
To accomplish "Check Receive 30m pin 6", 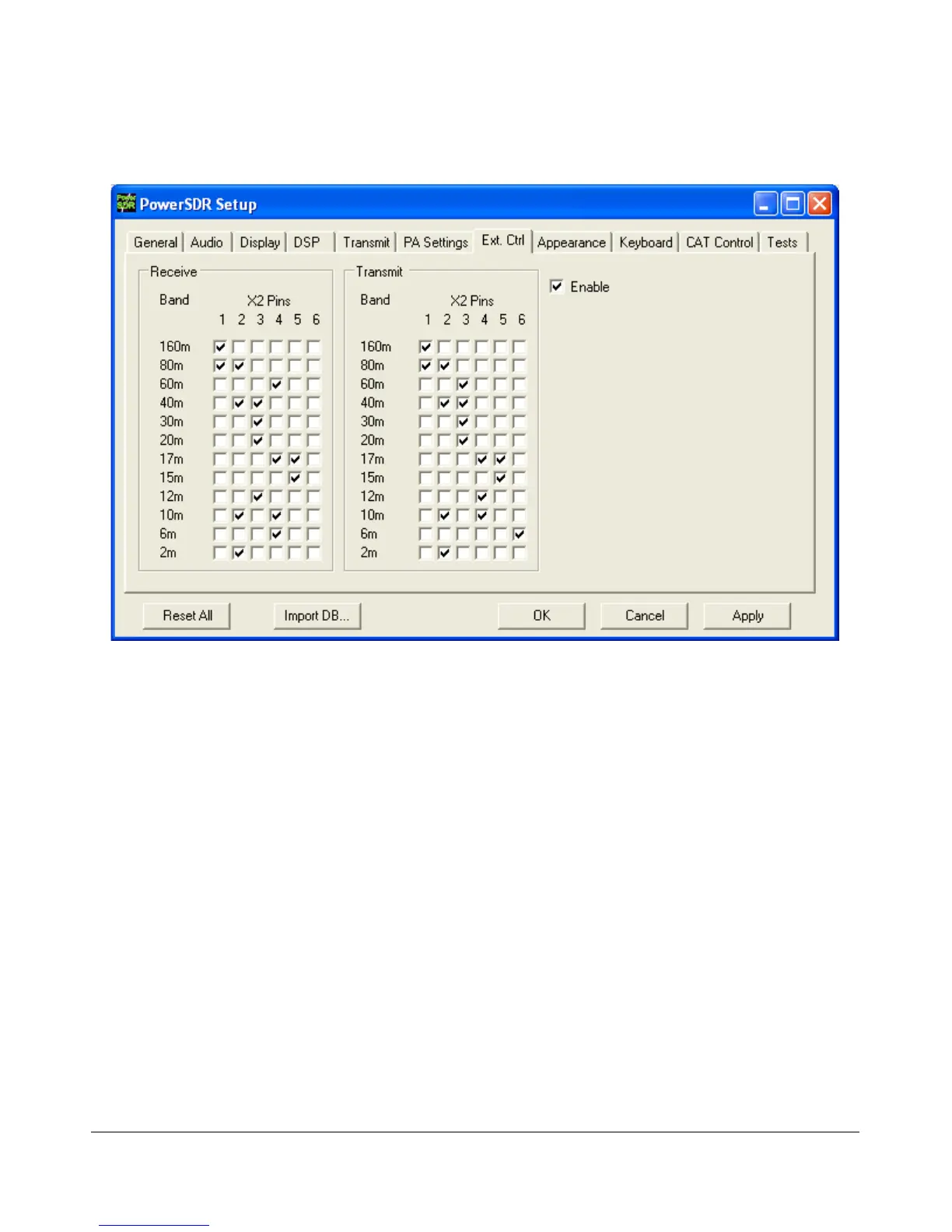I will [x=313, y=422].
